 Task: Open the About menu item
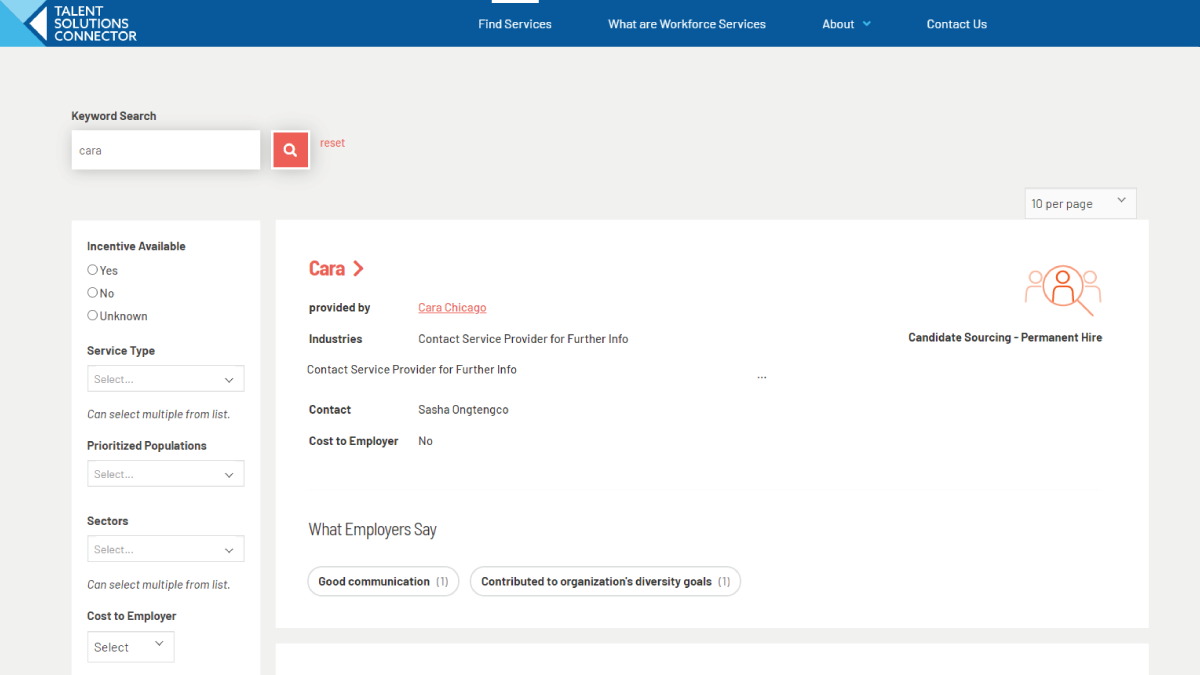point(838,24)
